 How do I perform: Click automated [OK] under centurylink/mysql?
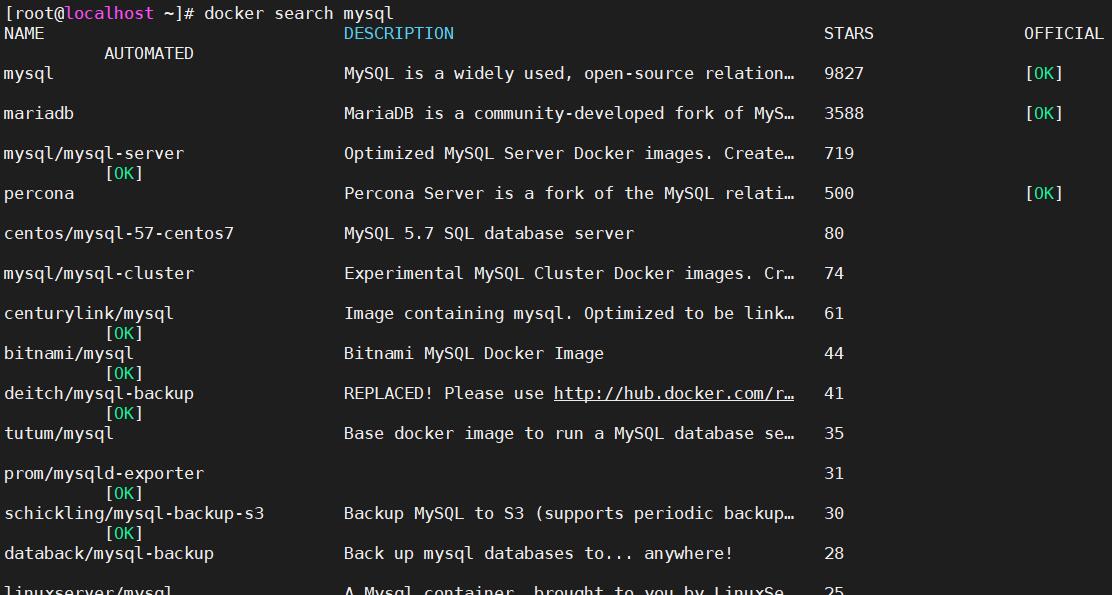124,333
